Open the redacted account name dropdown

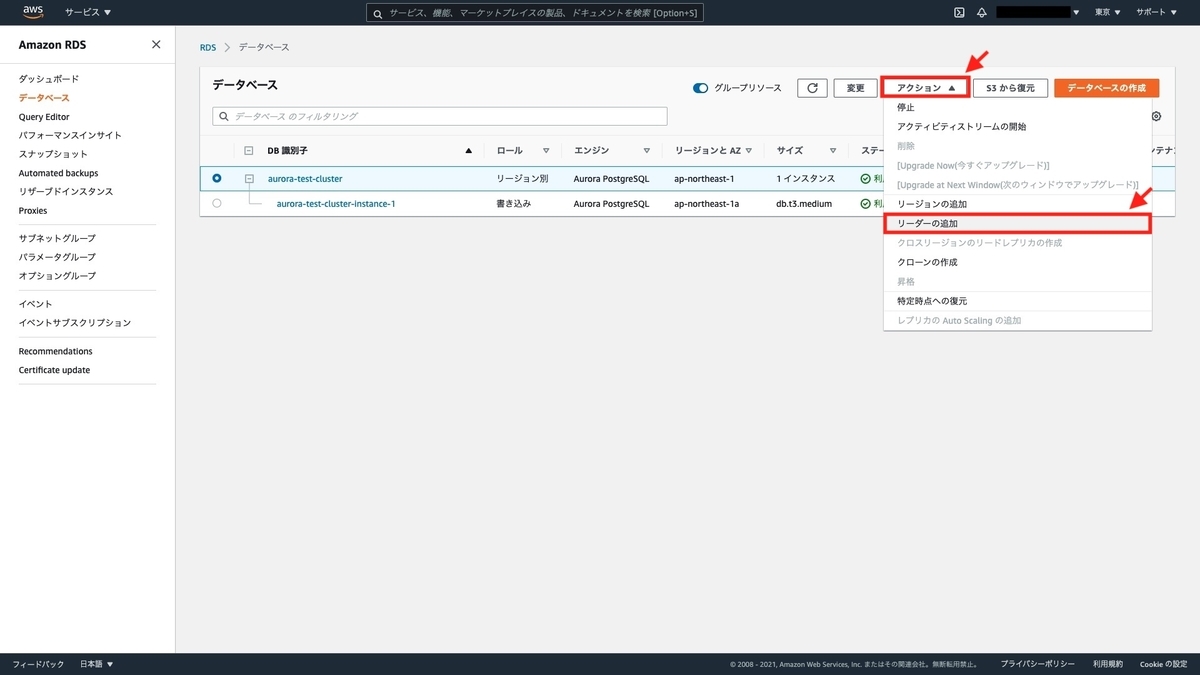[x=1038, y=12]
